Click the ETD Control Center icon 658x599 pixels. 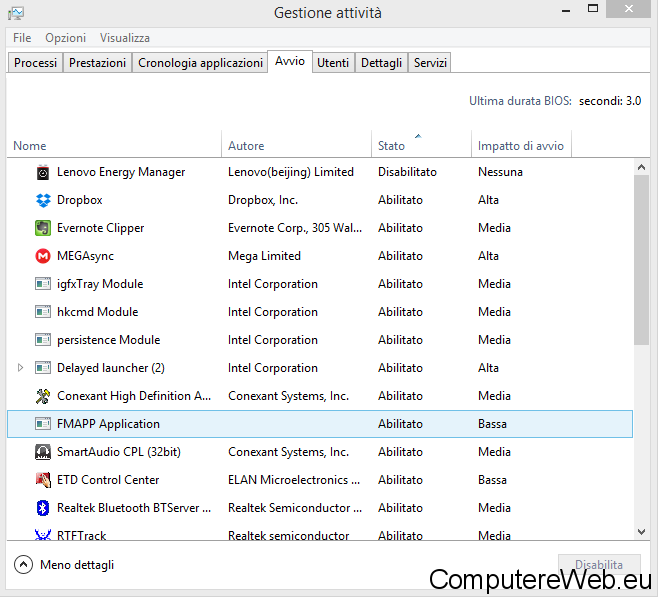click(43, 480)
